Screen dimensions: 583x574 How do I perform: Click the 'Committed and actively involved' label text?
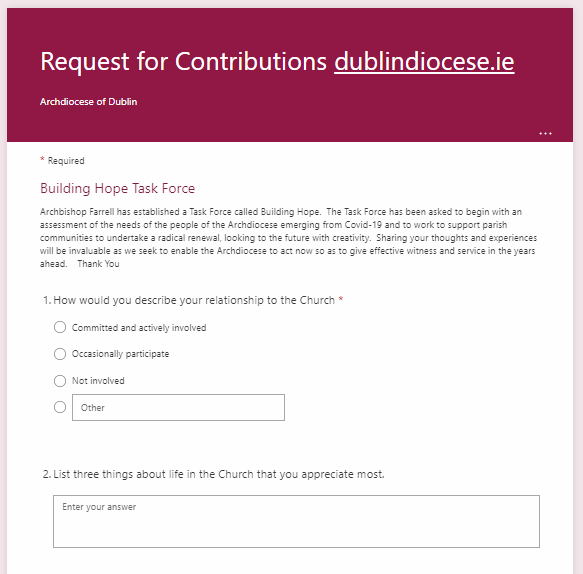(x=139, y=328)
